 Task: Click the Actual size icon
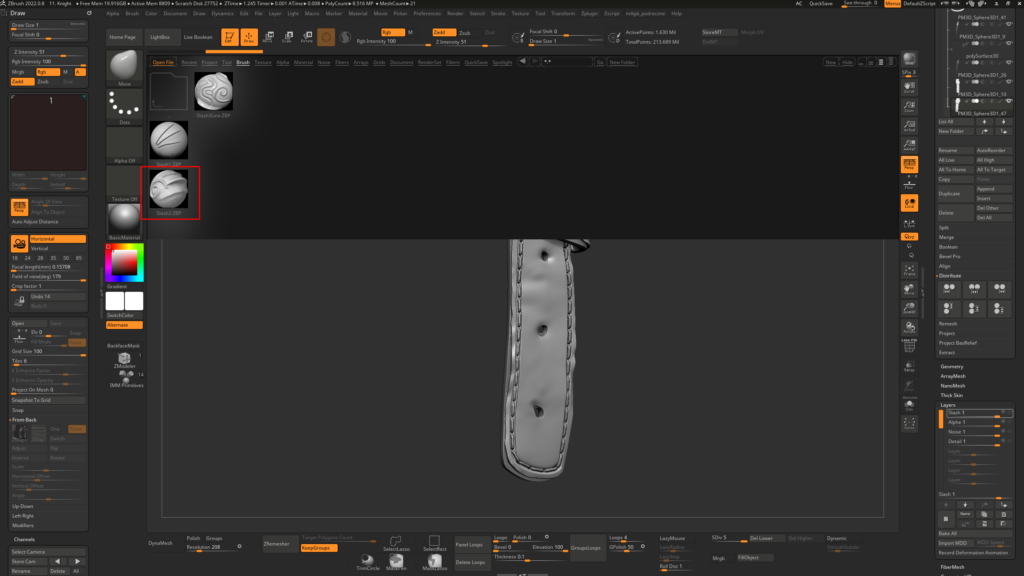[x=909, y=125]
